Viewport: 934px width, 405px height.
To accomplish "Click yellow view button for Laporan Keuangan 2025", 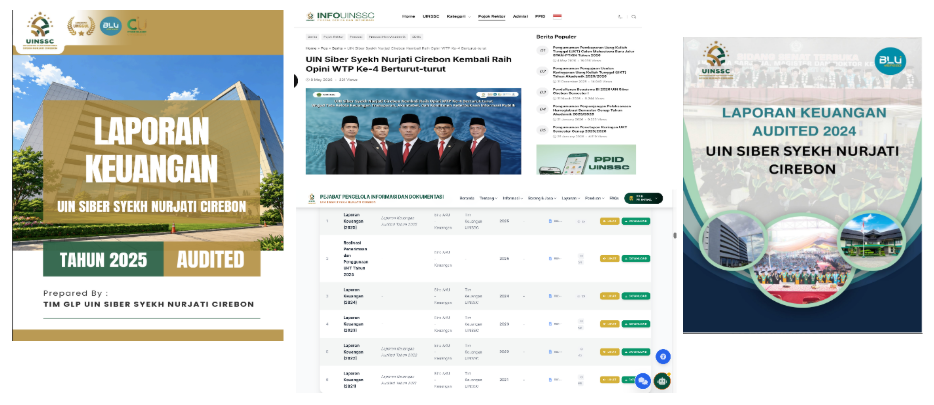I will [609, 221].
